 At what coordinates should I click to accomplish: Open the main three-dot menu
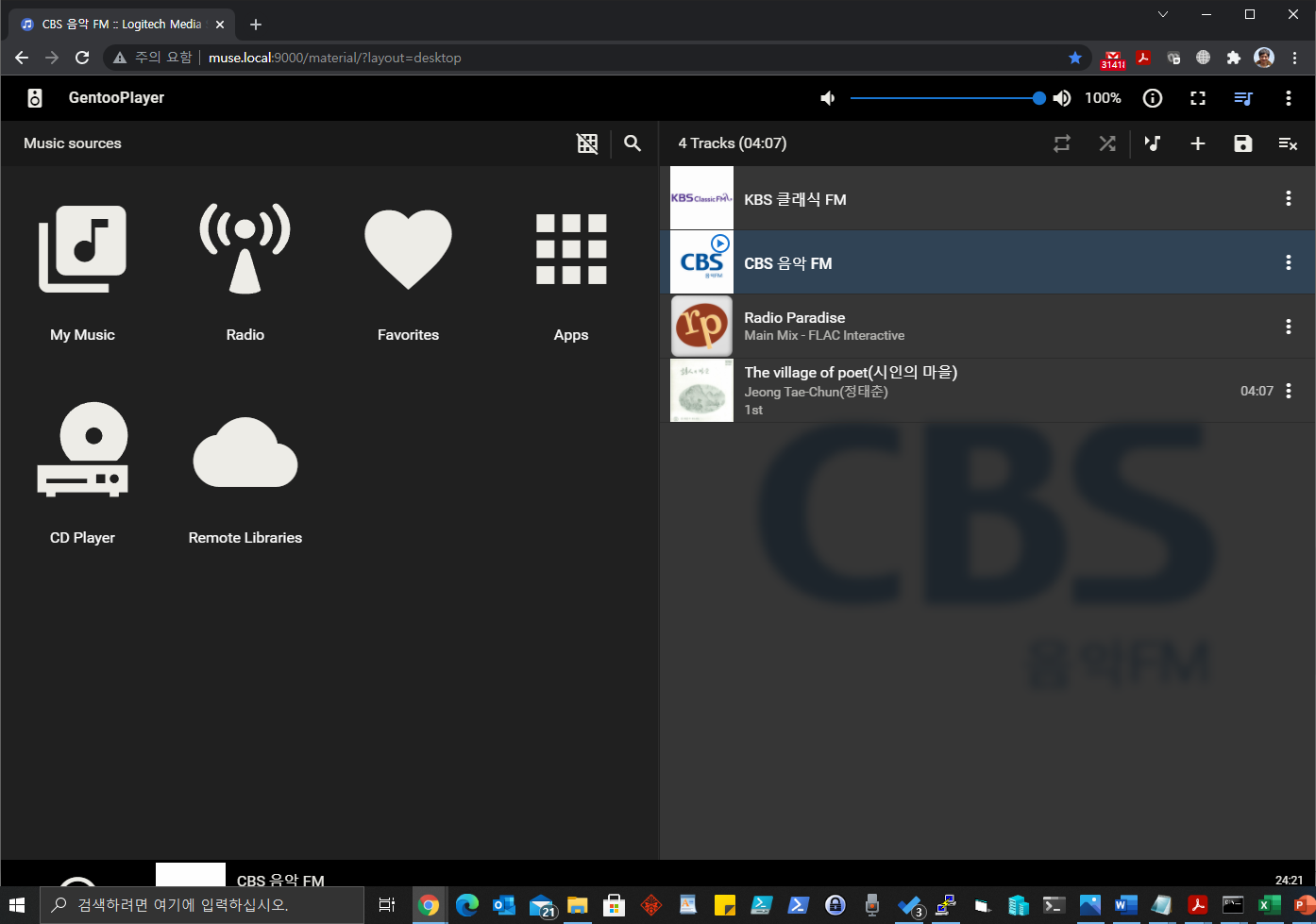[x=1289, y=98]
